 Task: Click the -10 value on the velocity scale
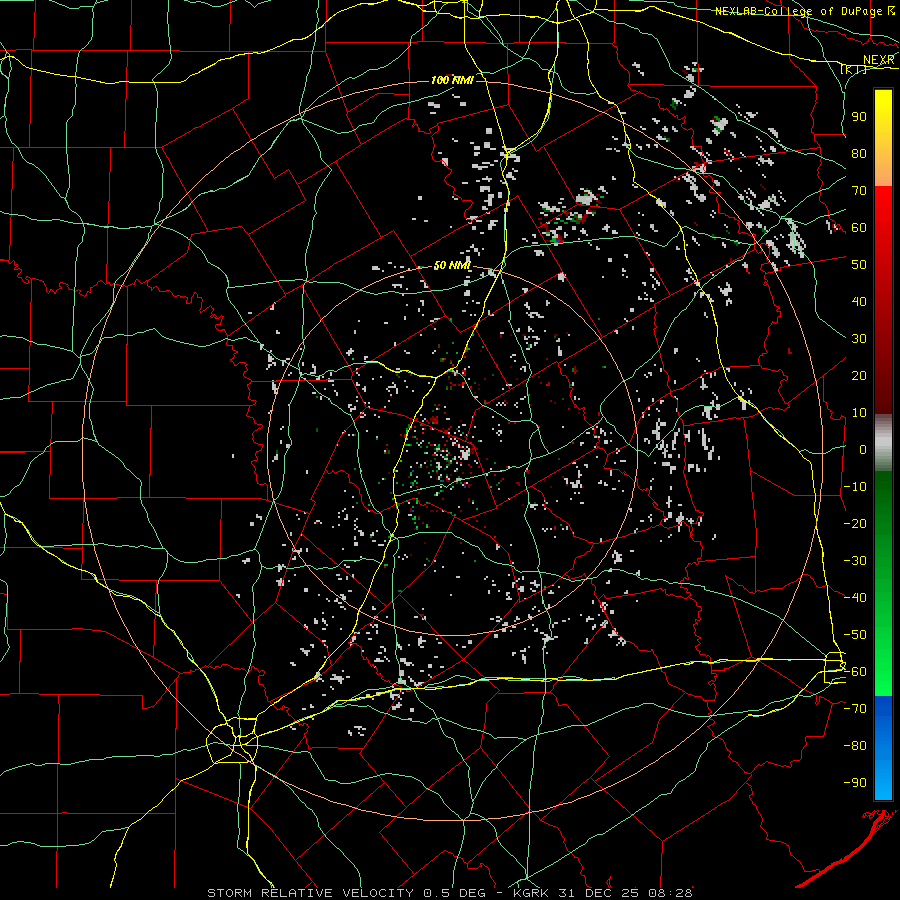[x=855, y=487]
